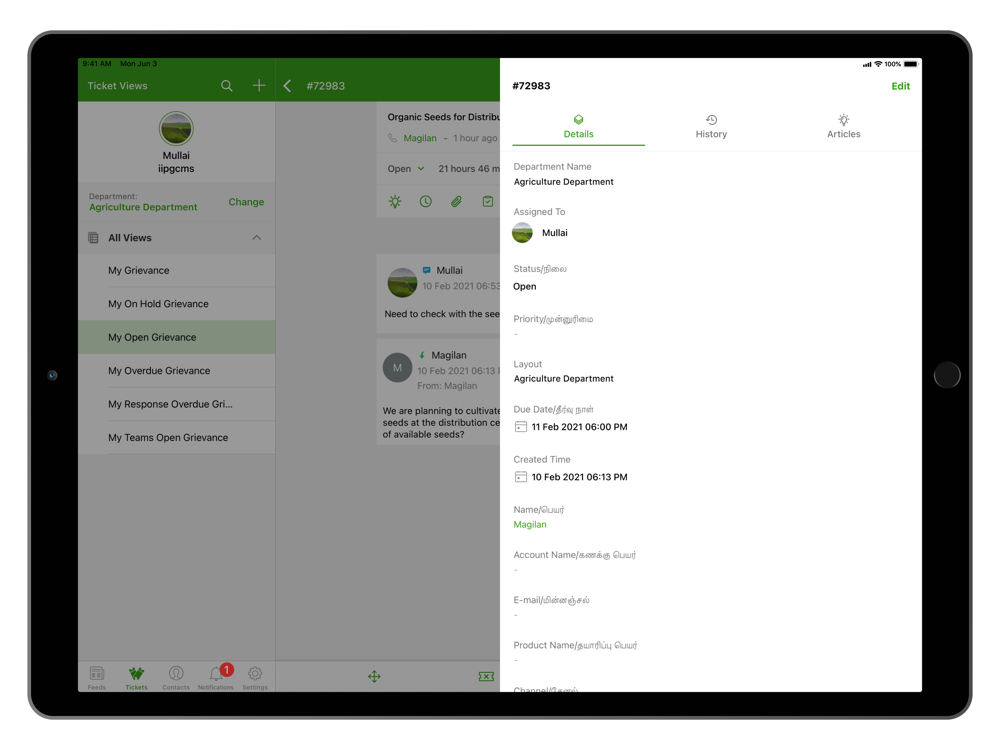Open the Open status dropdown

pos(406,168)
